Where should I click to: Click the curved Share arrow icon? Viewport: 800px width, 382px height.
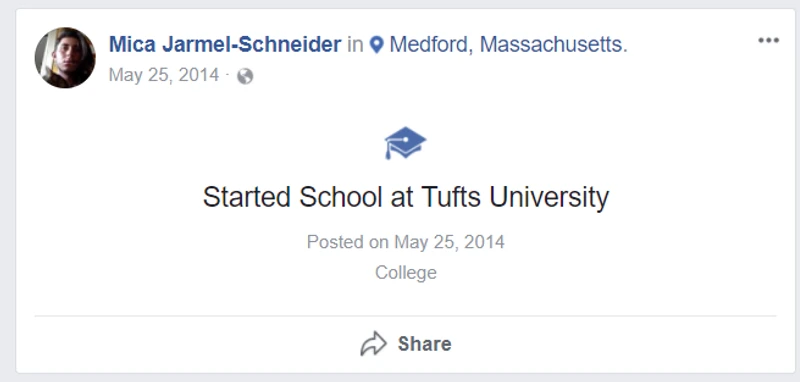(373, 344)
